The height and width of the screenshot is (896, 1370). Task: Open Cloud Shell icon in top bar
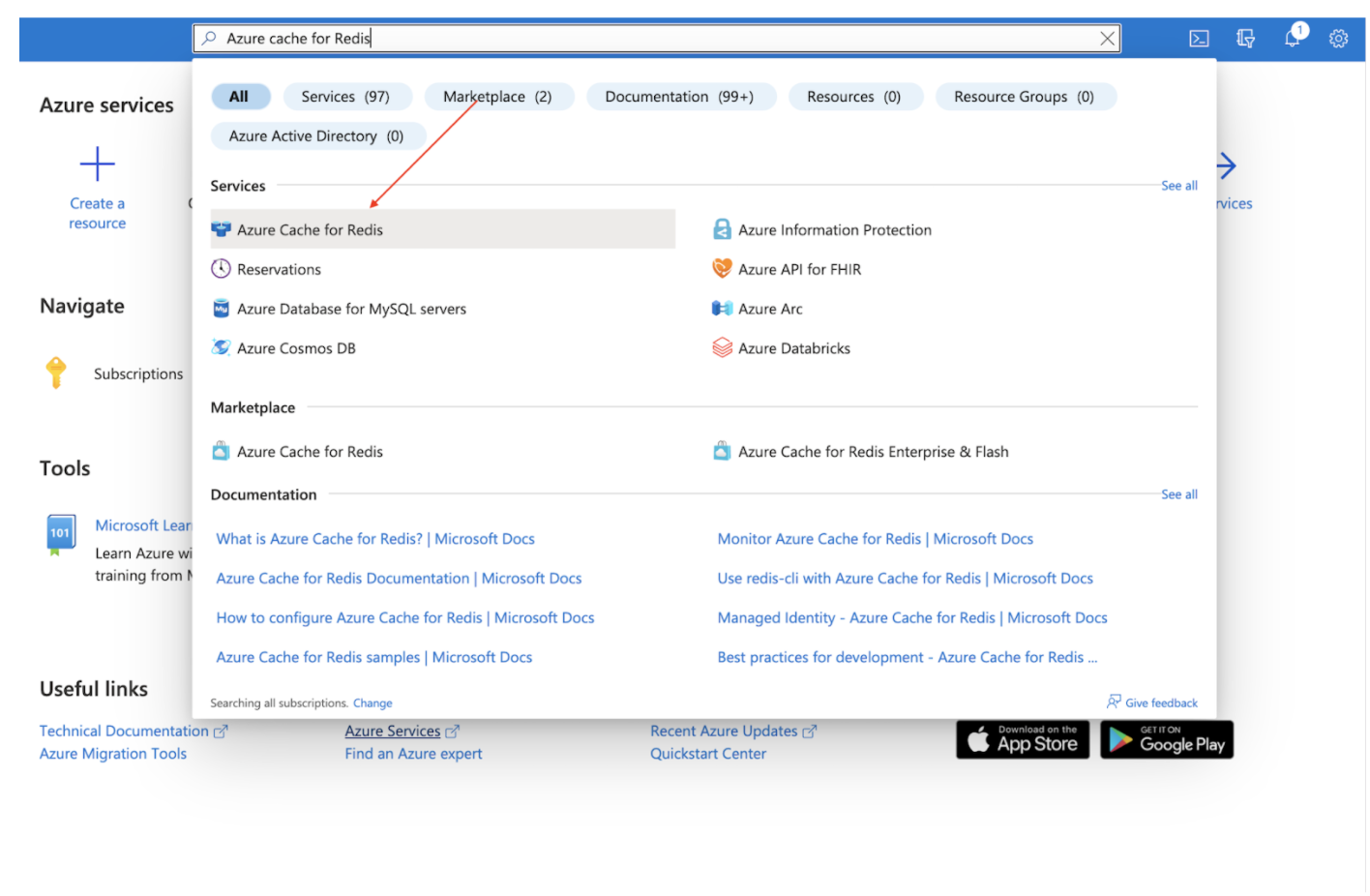click(x=1199, y=39)
